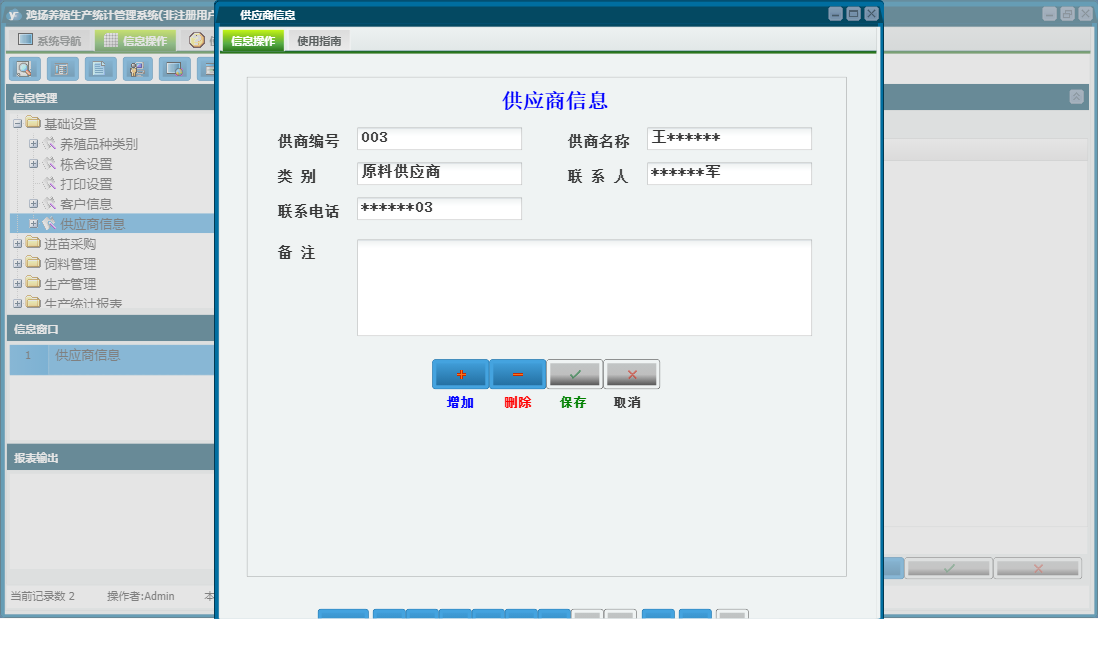Click inside the 备注 remarks text area
The height and width of the screenshot is (655, 1098).
point(584,286)
